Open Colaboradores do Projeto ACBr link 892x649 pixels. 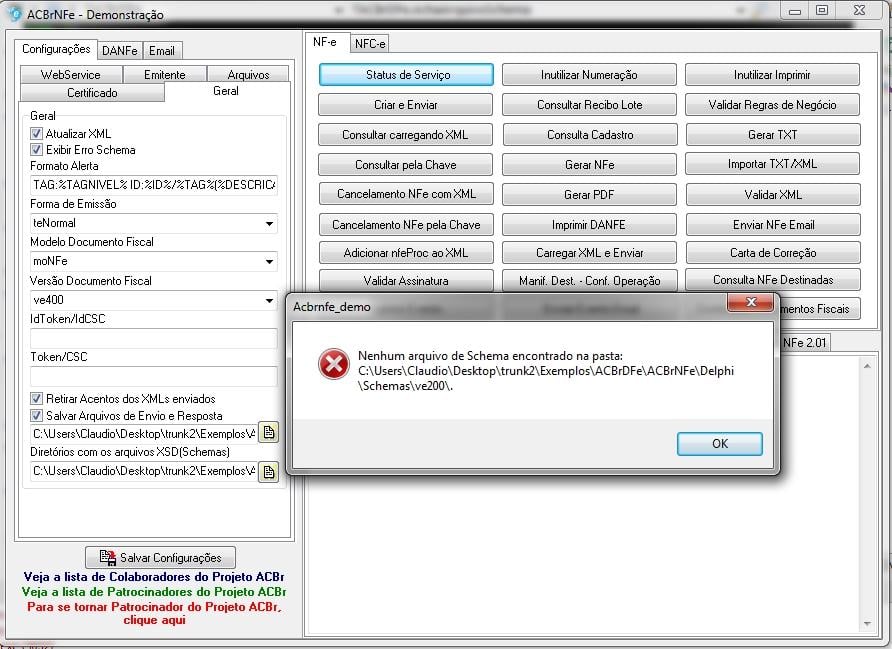tap(154, 577)
